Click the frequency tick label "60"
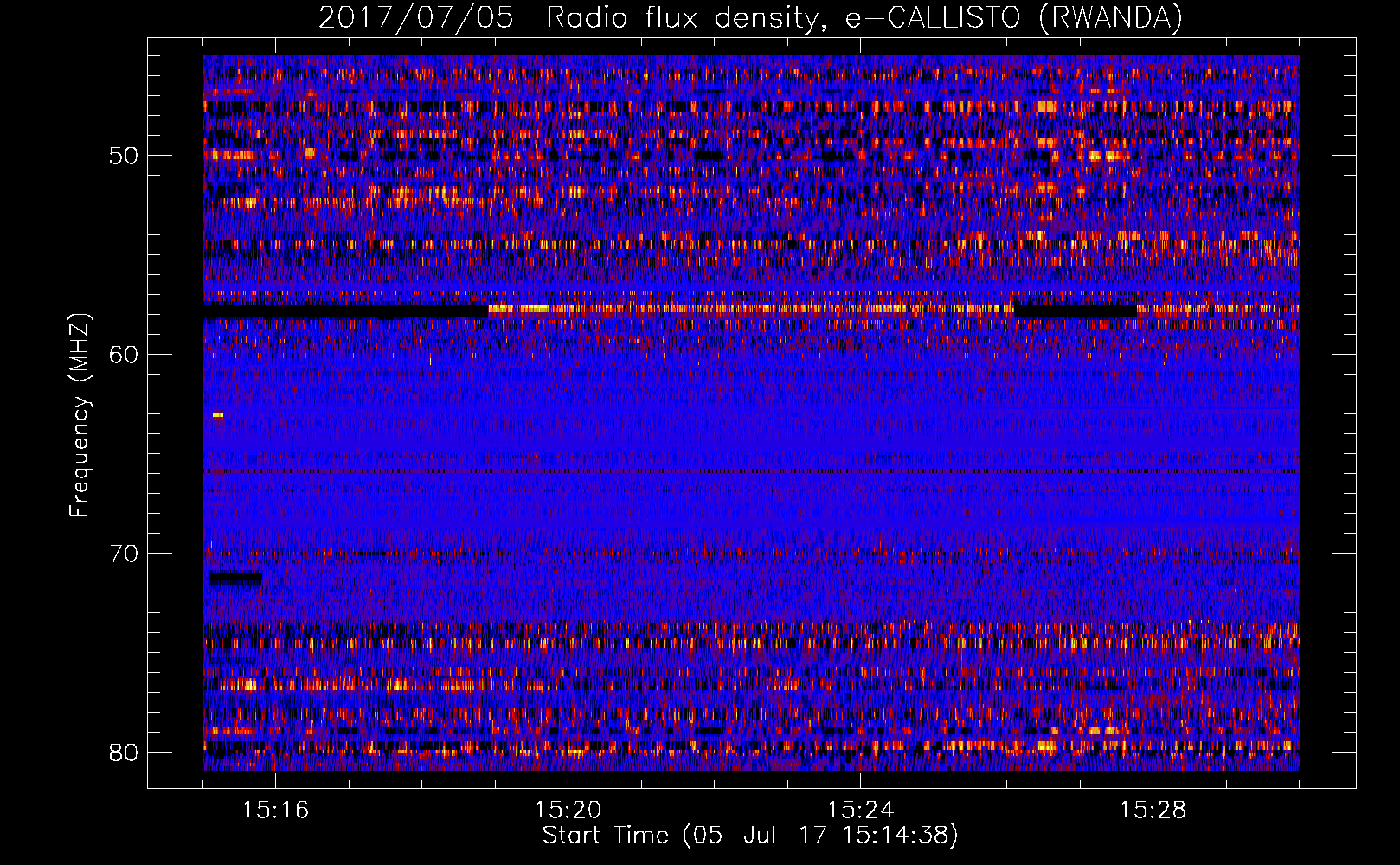Image resolution: width=1400 pixels, height=865 pixels. [124, 355]
